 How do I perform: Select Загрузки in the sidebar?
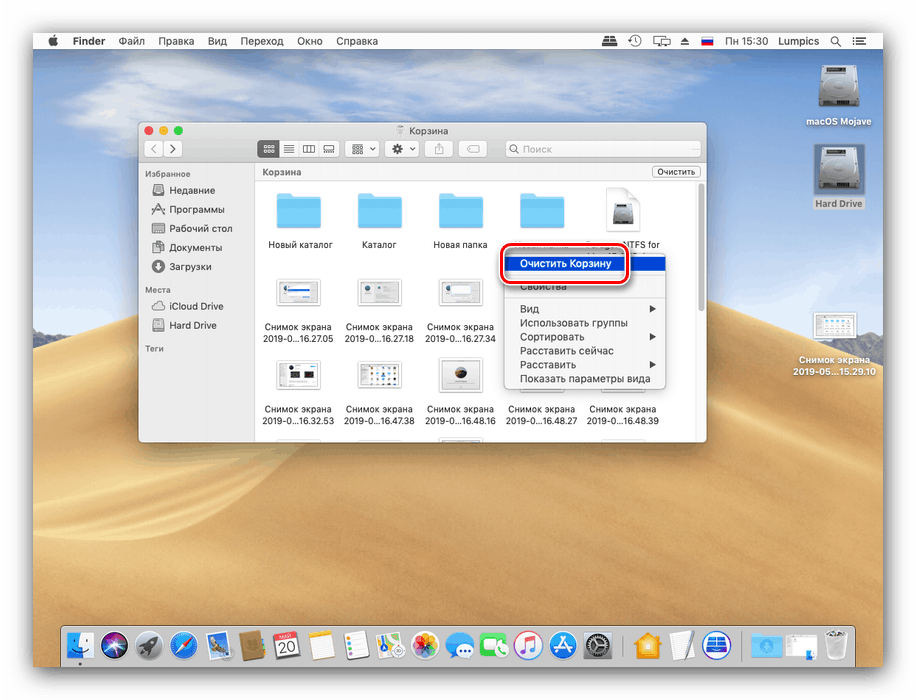(x=190, y=267)
